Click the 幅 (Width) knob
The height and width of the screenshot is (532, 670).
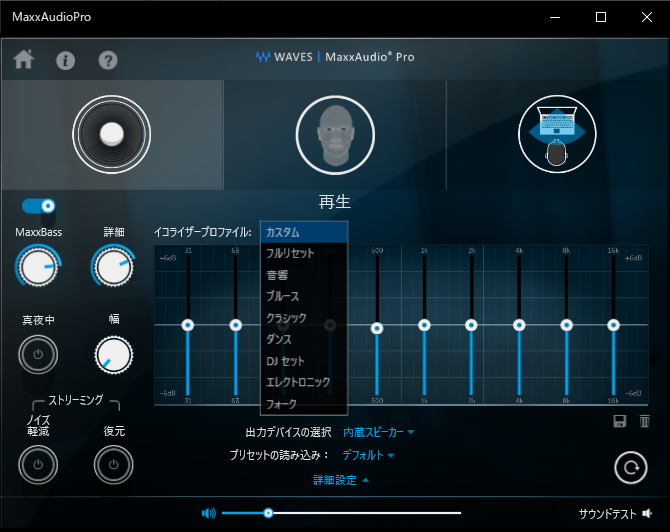[x=114, y=355]
